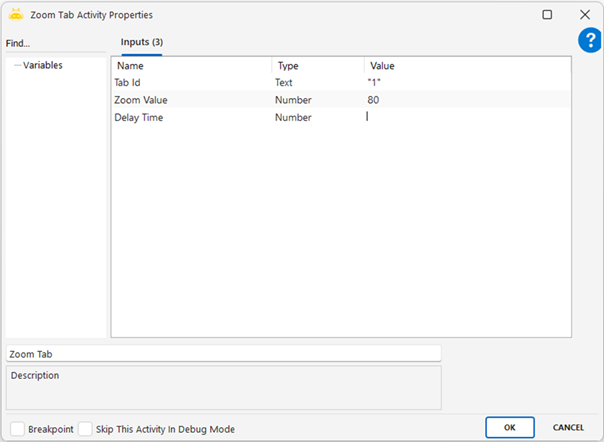Image resolution: width=604 pixels, height=442 pixels.
Task: Click the Zoom Tab activity name field
Action: point(223,353)
